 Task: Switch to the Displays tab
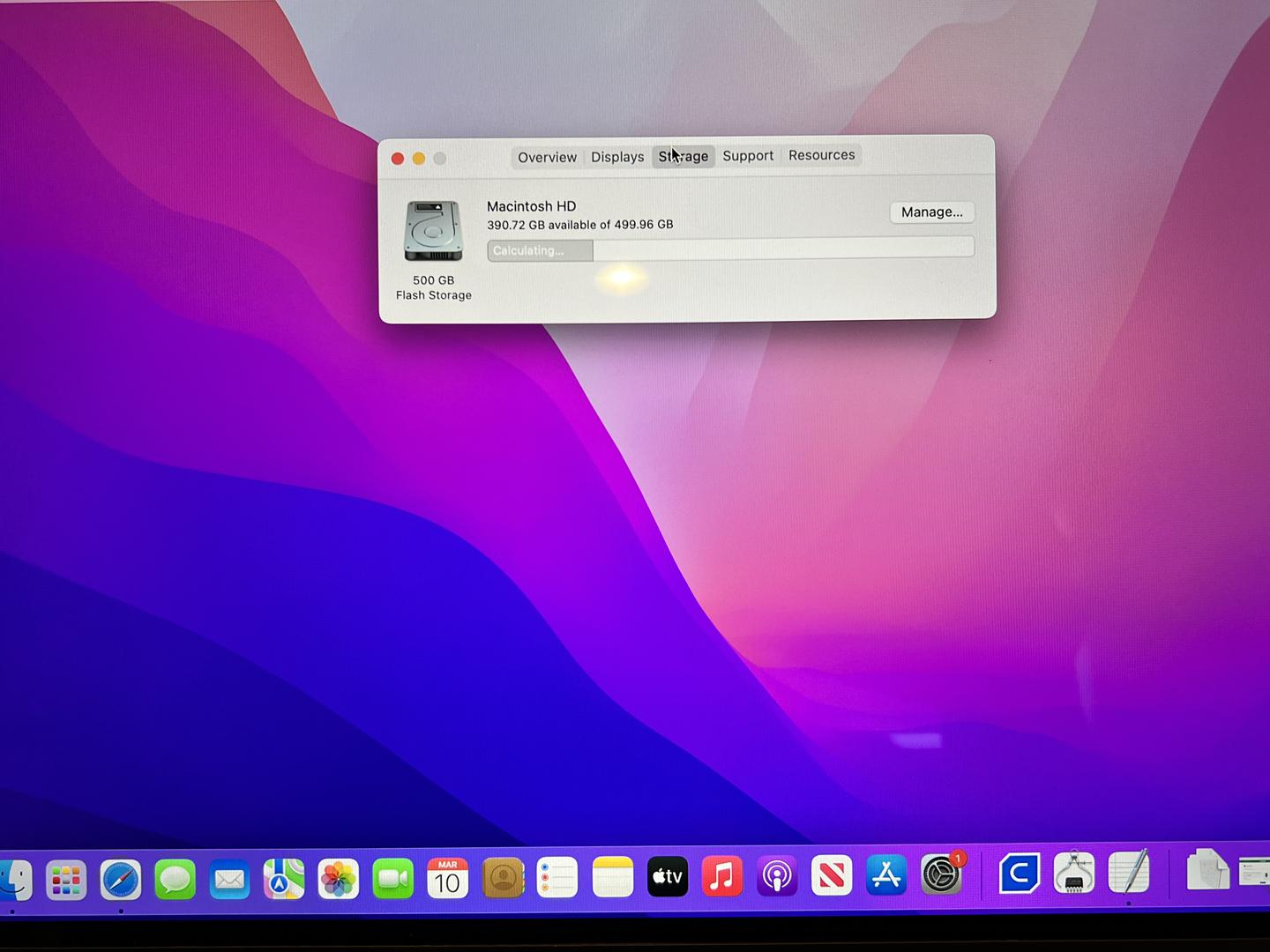tap(617, 157)
